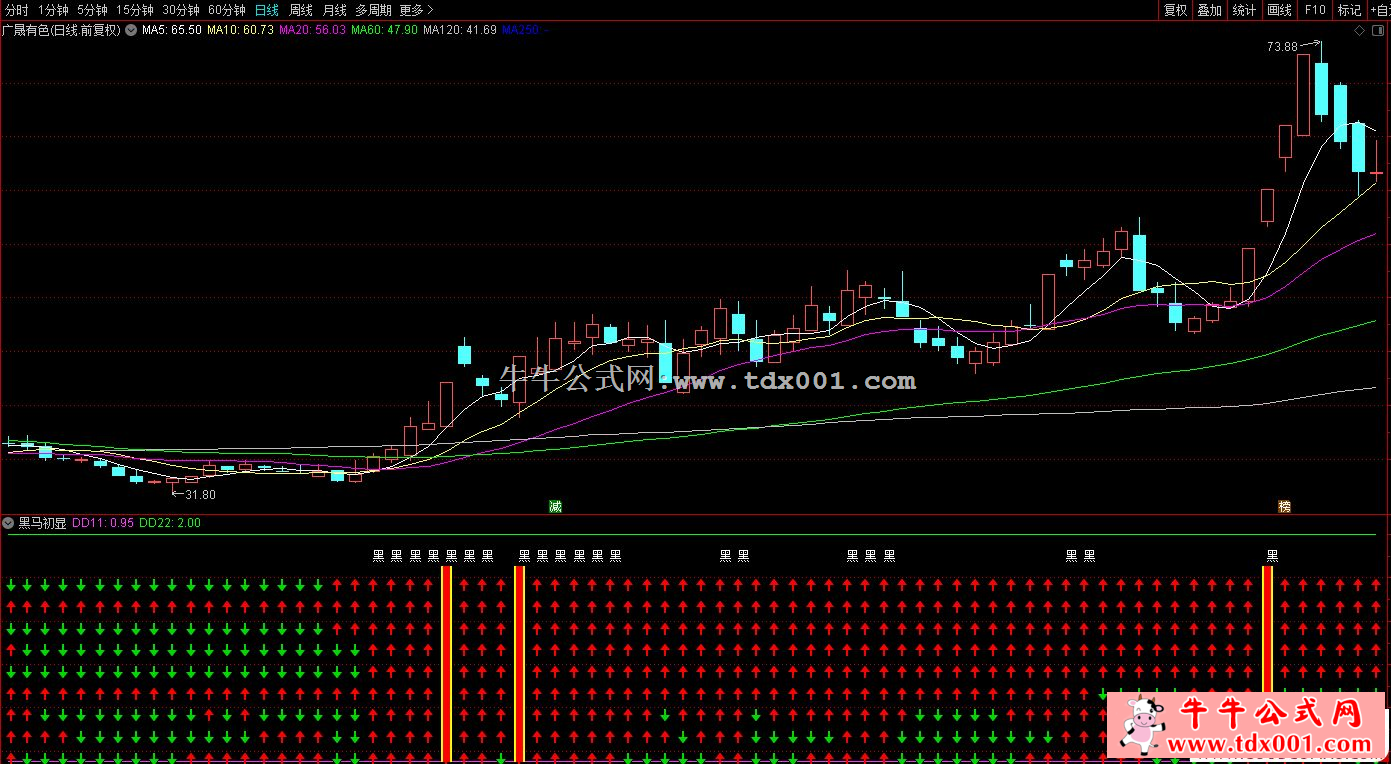Switch to the 周线 weekly chart tab

click(300, 10)
